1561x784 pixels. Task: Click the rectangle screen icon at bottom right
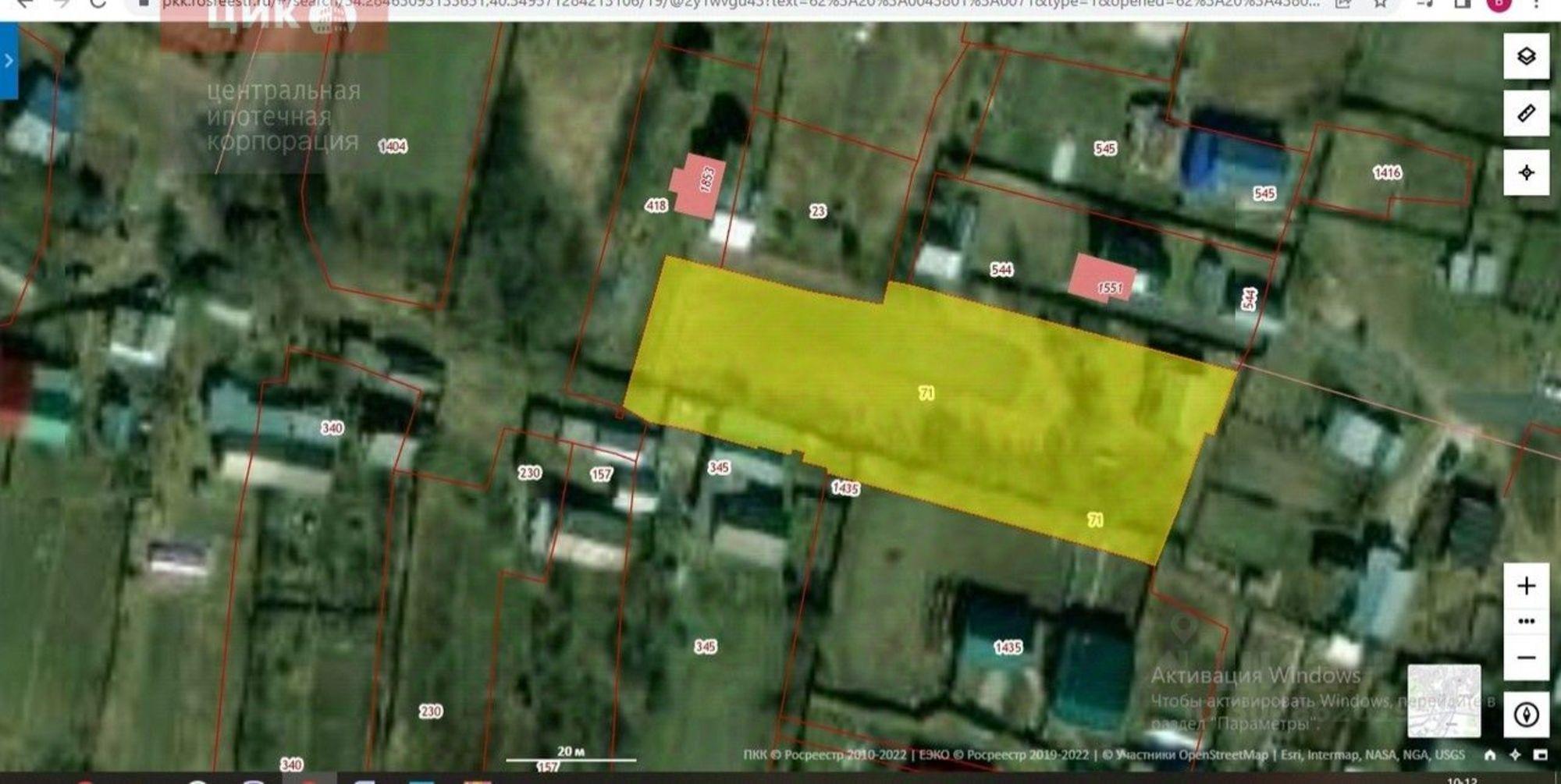click(x=1540, y=754)
